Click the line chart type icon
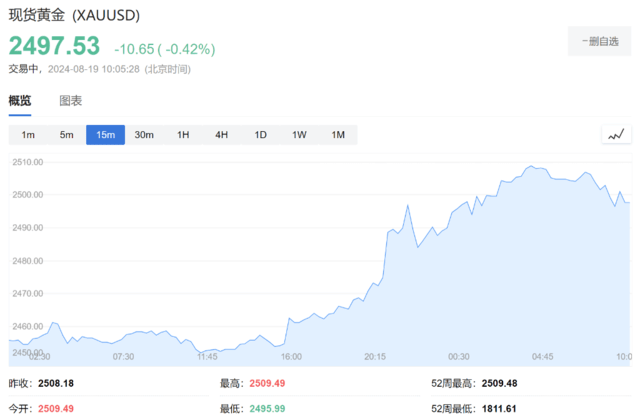The height and width of the screenshot is (418, 640). pyautogui.click(x=616, y=135)
